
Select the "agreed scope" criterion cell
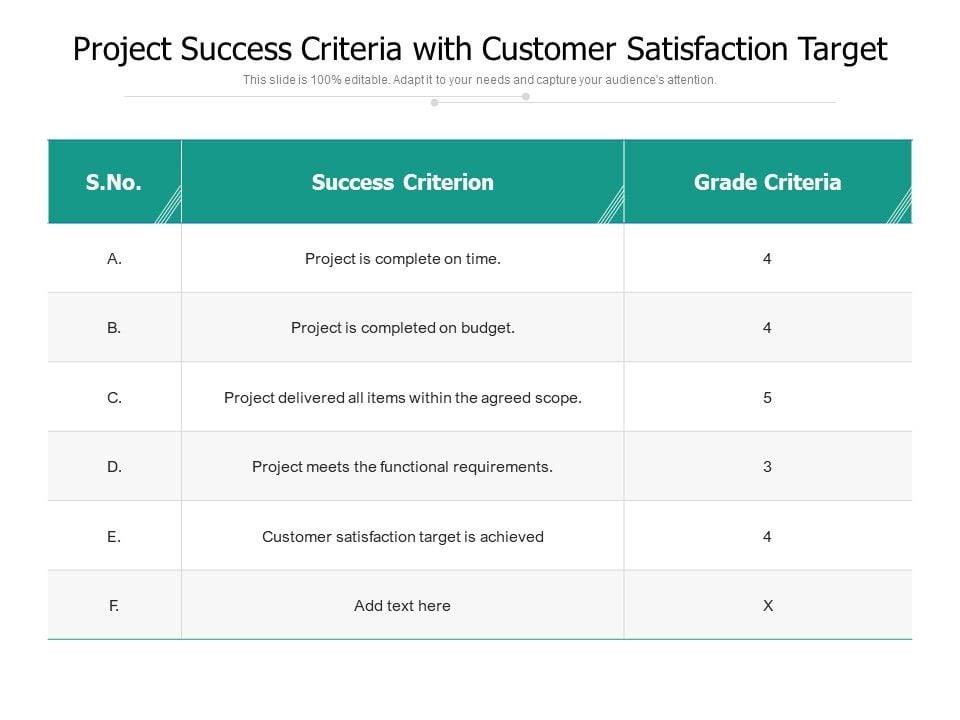tap(402, 398)
